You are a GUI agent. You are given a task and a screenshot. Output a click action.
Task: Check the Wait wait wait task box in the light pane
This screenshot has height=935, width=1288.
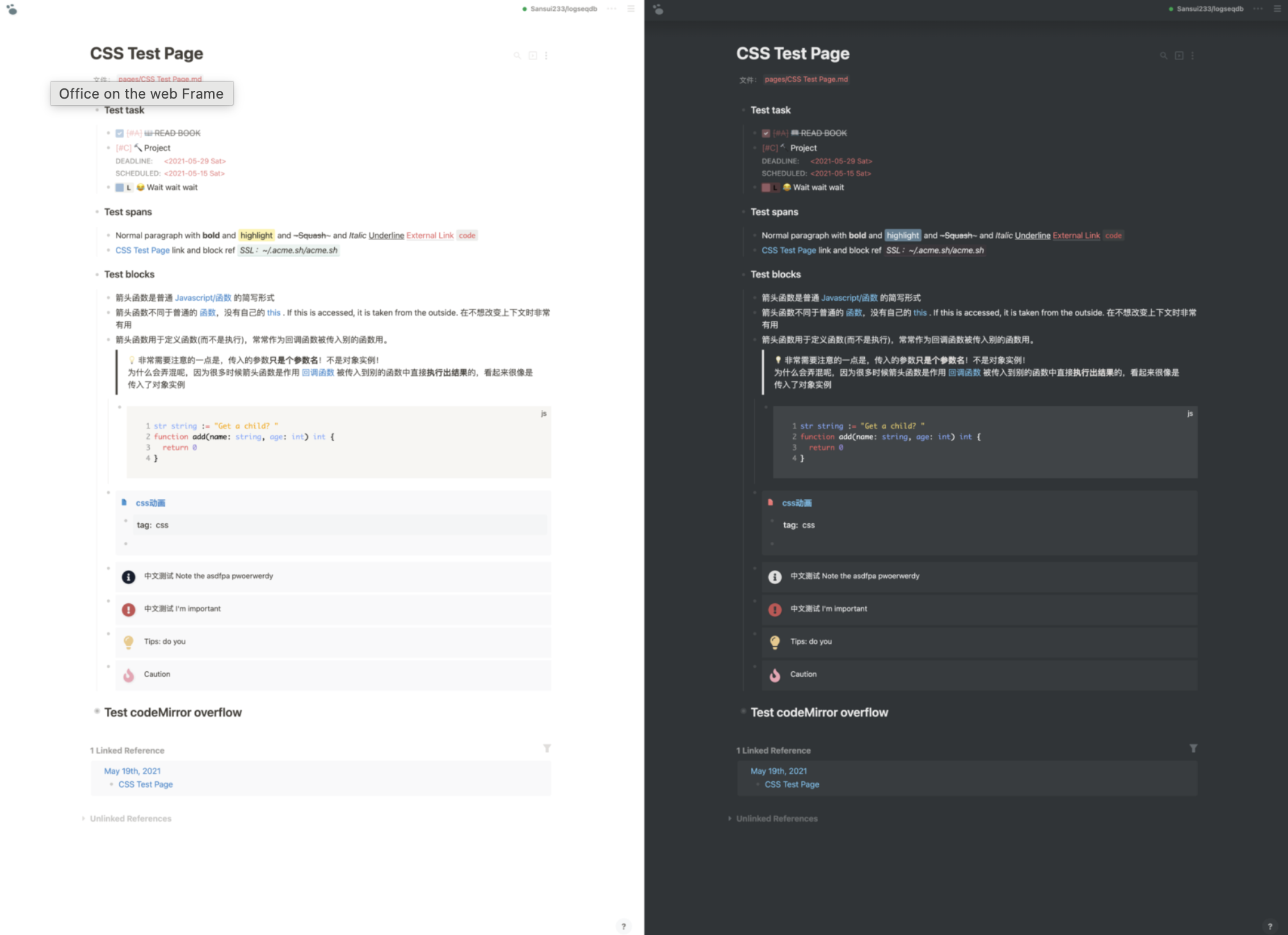click(120, 188)
